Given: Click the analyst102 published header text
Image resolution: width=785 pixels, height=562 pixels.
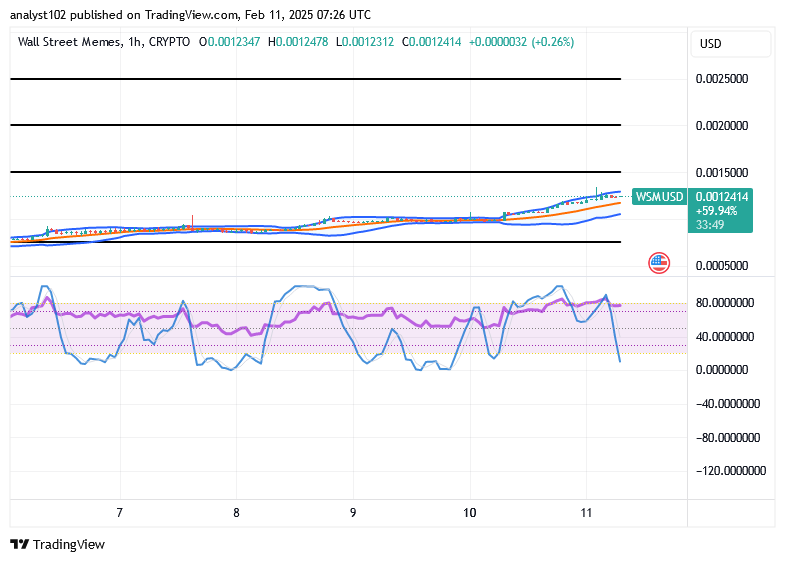Looking at the screenshot, I should pos(190,15).
